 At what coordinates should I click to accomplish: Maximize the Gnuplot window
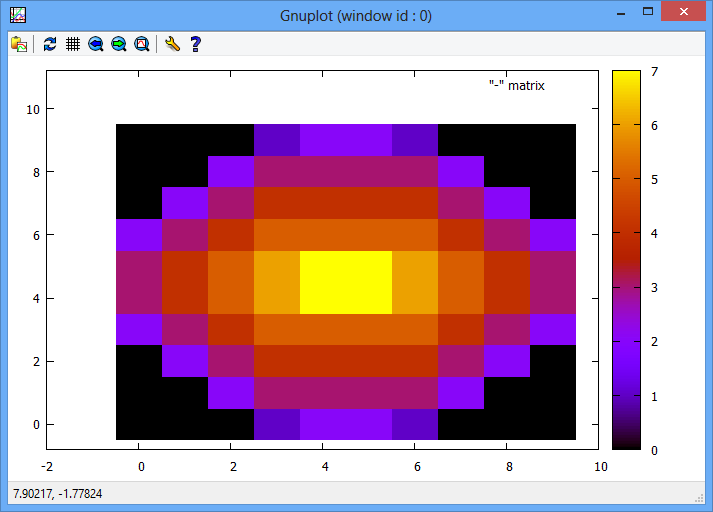pyautogui.click(x=648, y=11)
